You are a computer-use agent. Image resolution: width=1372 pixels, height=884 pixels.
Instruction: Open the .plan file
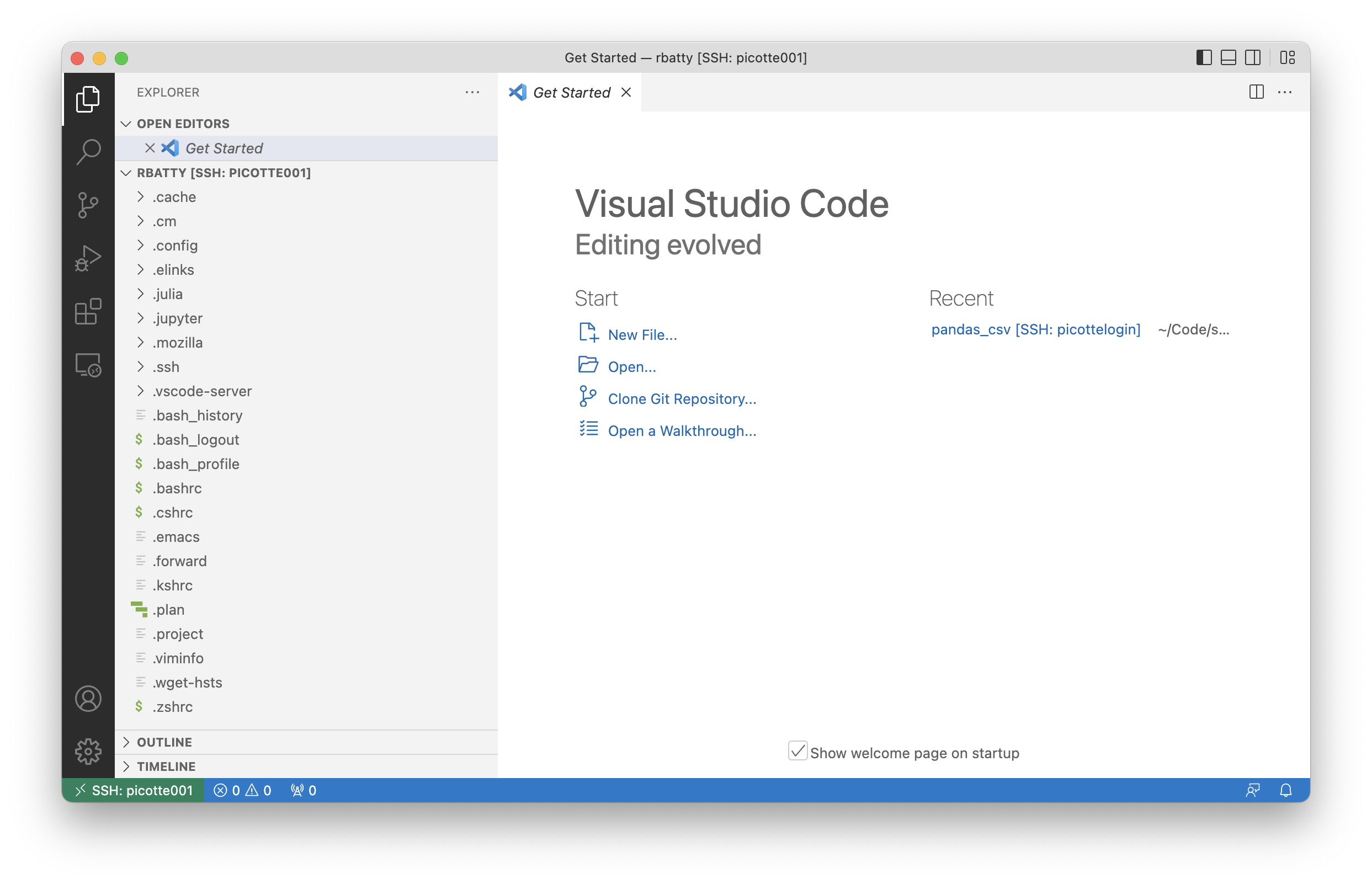(x=306, y=610)
